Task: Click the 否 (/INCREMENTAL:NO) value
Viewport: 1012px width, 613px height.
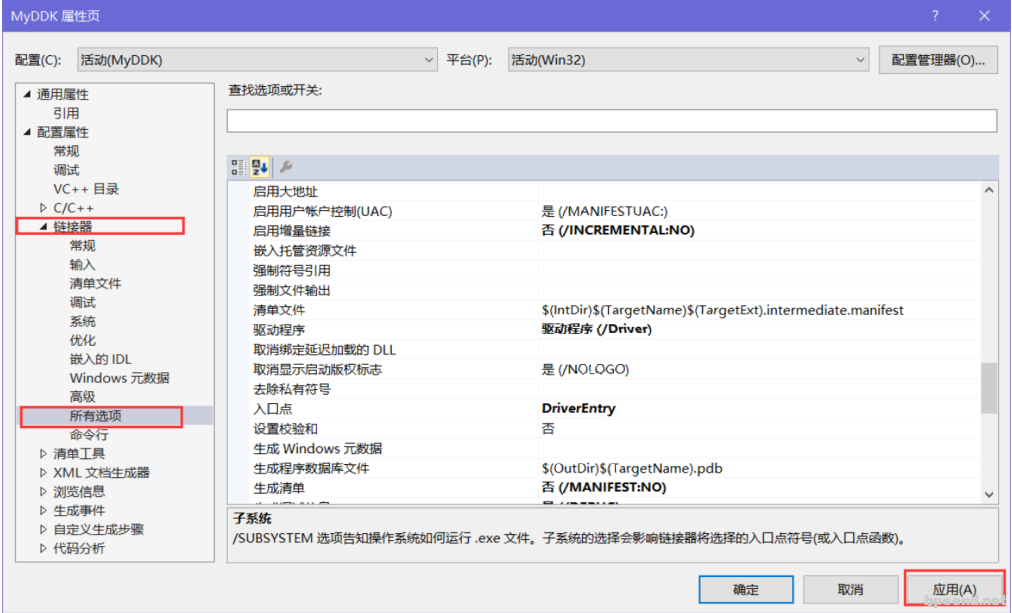Action: coord(618,230)
